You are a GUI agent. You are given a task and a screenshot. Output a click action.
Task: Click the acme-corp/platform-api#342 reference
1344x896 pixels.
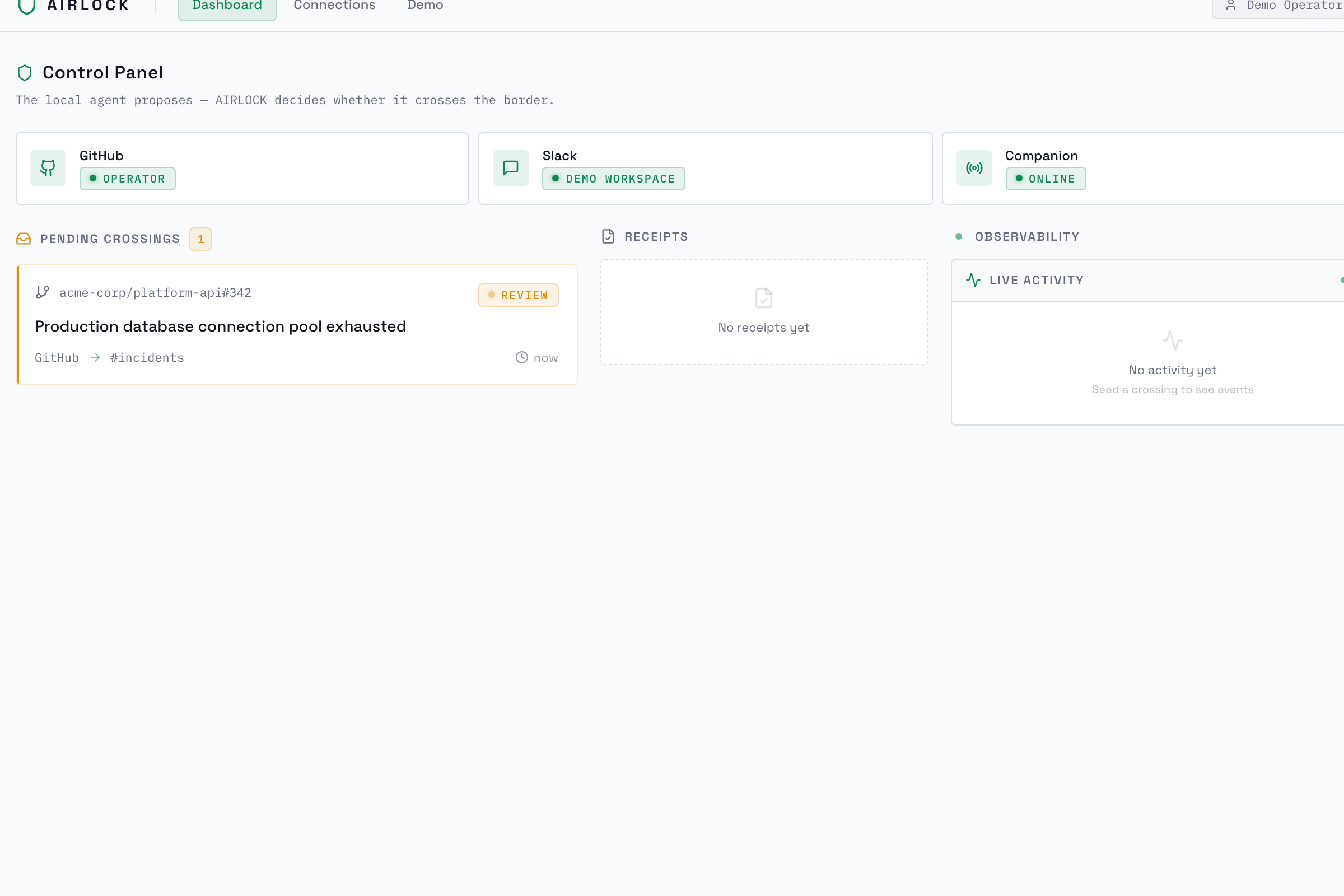pyautogui.click(x=155, y=292)
